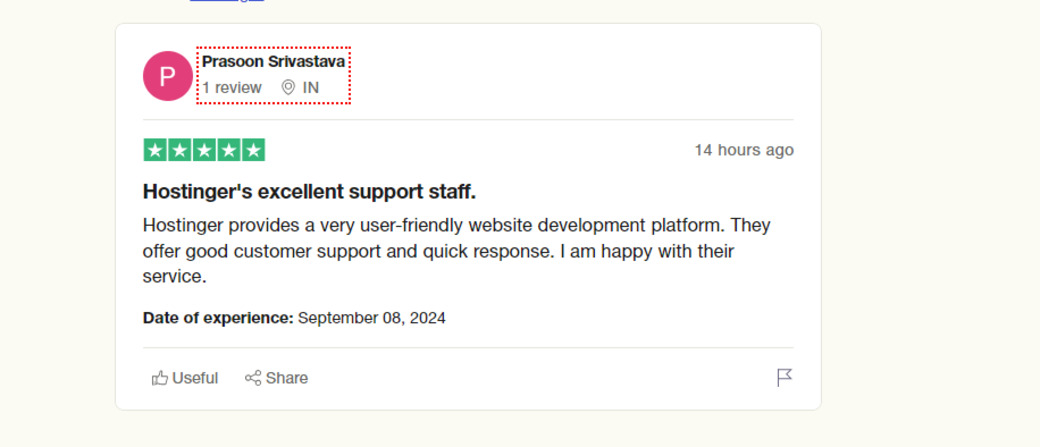Click the date 'September 08, 2024'
Viewport: 1040px width, 447px height.
tap(371, 318)
